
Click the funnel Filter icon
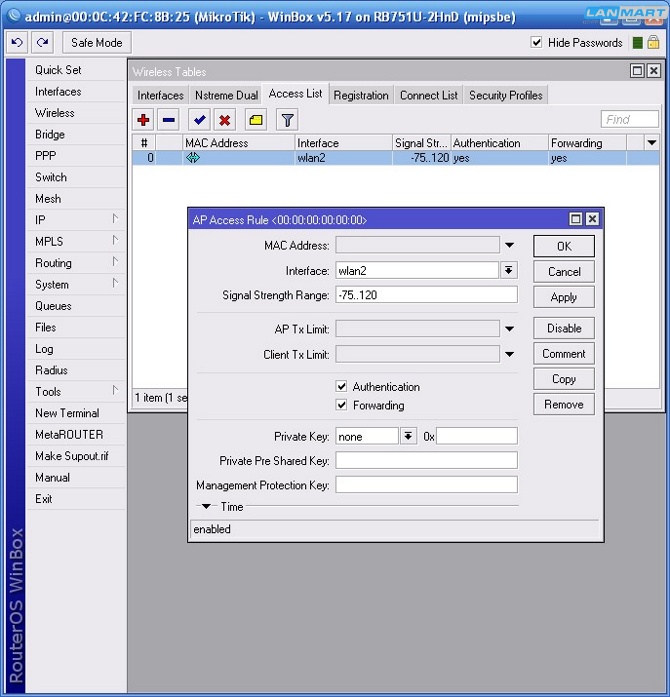[287, 120]
